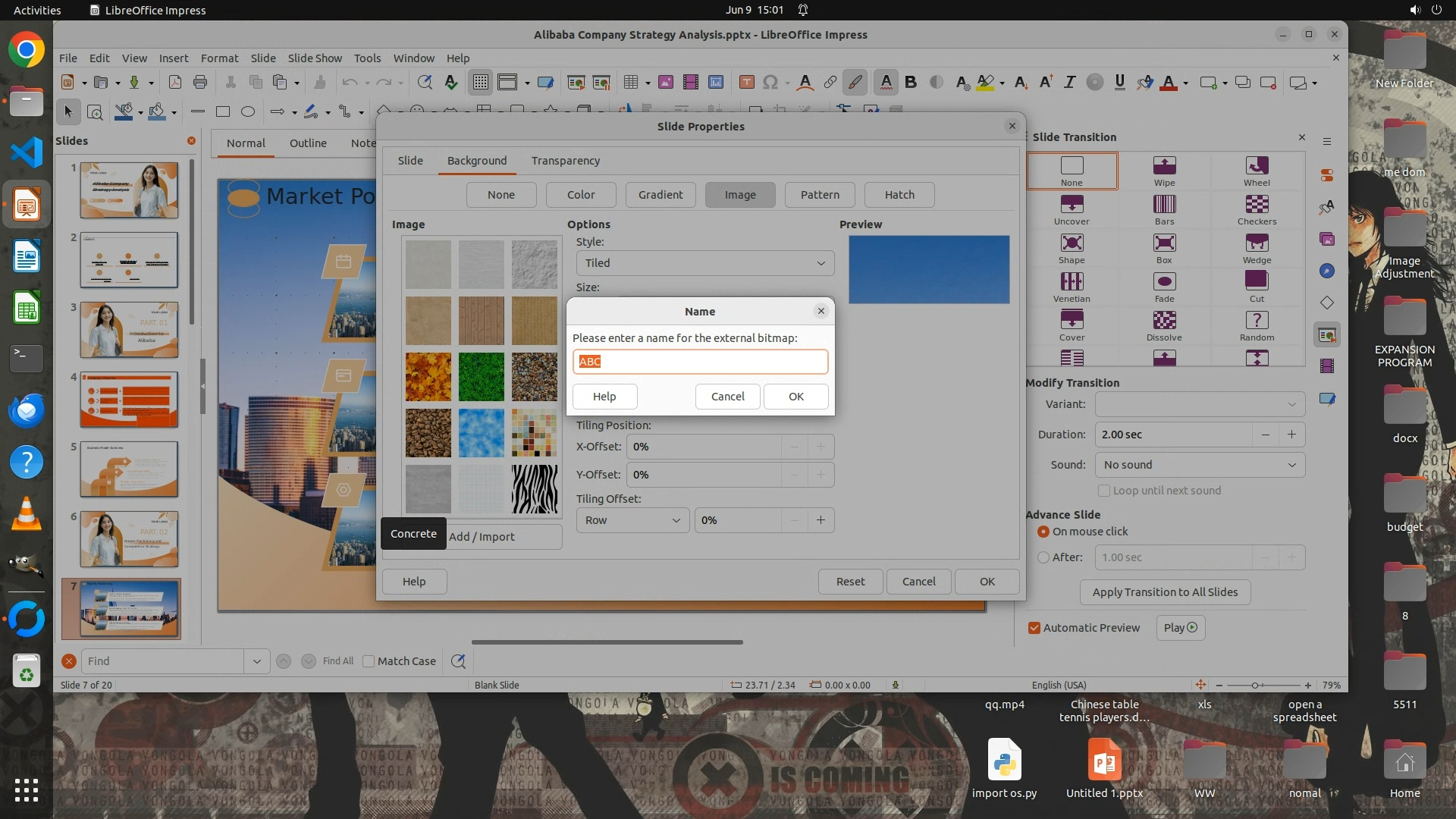The width and height of the screenshot is (1456, 819).
Task: Open VLC from the dock
Action: point(27,514)
